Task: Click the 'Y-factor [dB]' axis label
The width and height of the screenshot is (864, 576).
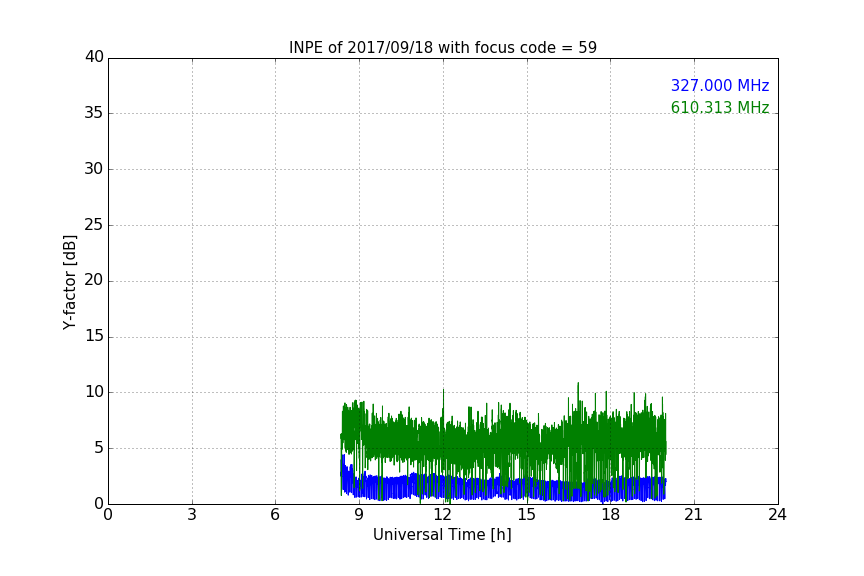Action: (x=69, y=282)
